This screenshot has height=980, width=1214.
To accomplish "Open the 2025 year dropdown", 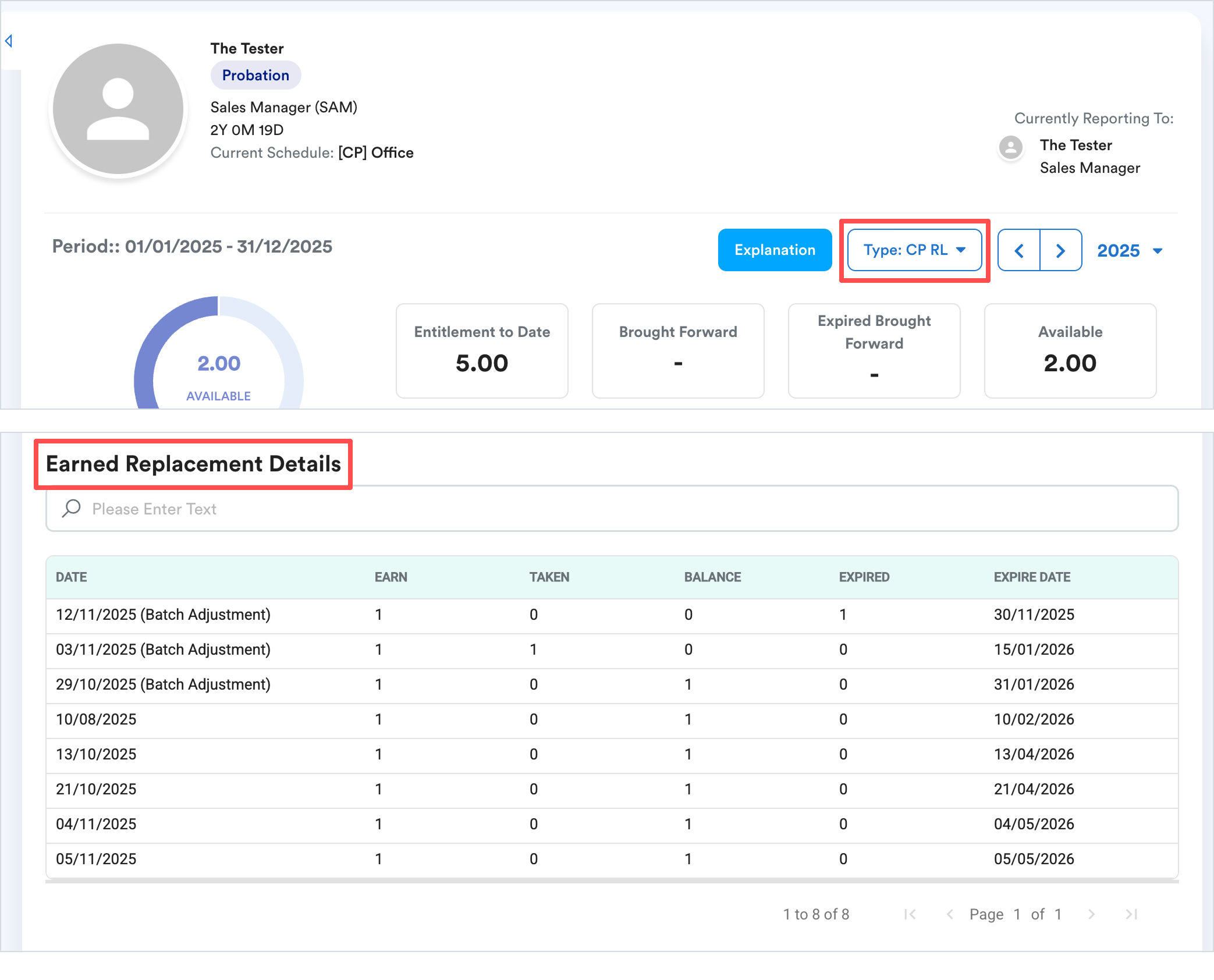I will point(1129,250).
